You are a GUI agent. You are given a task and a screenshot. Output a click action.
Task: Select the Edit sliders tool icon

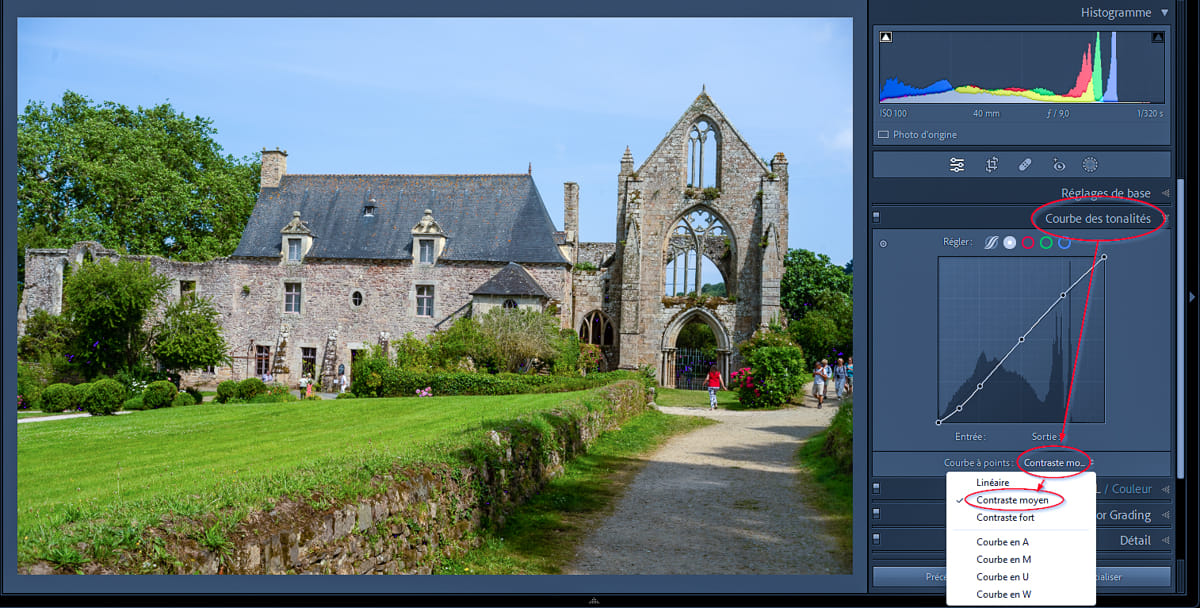pyautogui.click(x=956, y=165)
